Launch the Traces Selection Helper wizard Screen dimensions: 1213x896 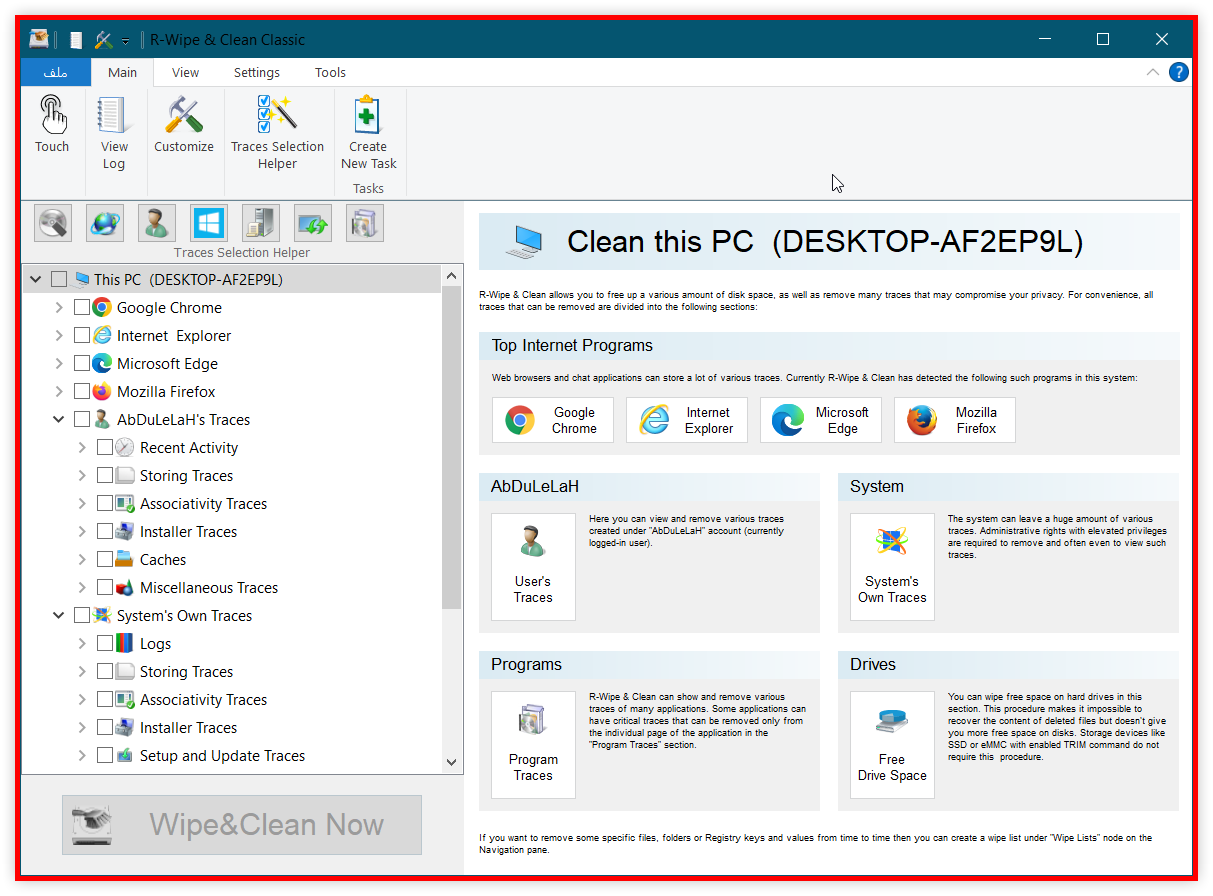coord(277,132)
